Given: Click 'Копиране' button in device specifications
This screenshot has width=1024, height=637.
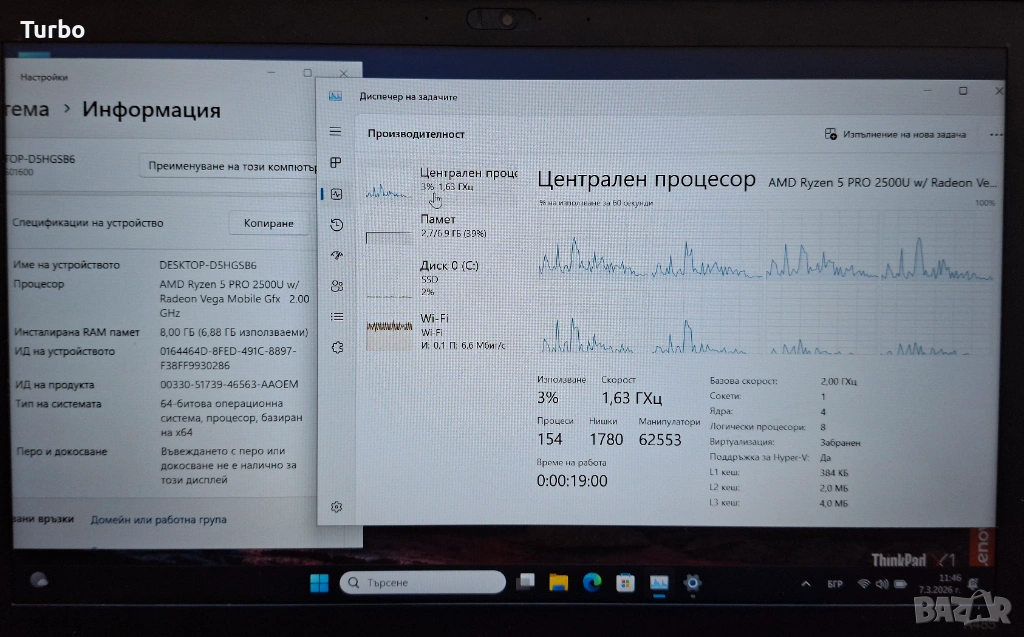Looking at the screenshot, I should pos(269,223).
